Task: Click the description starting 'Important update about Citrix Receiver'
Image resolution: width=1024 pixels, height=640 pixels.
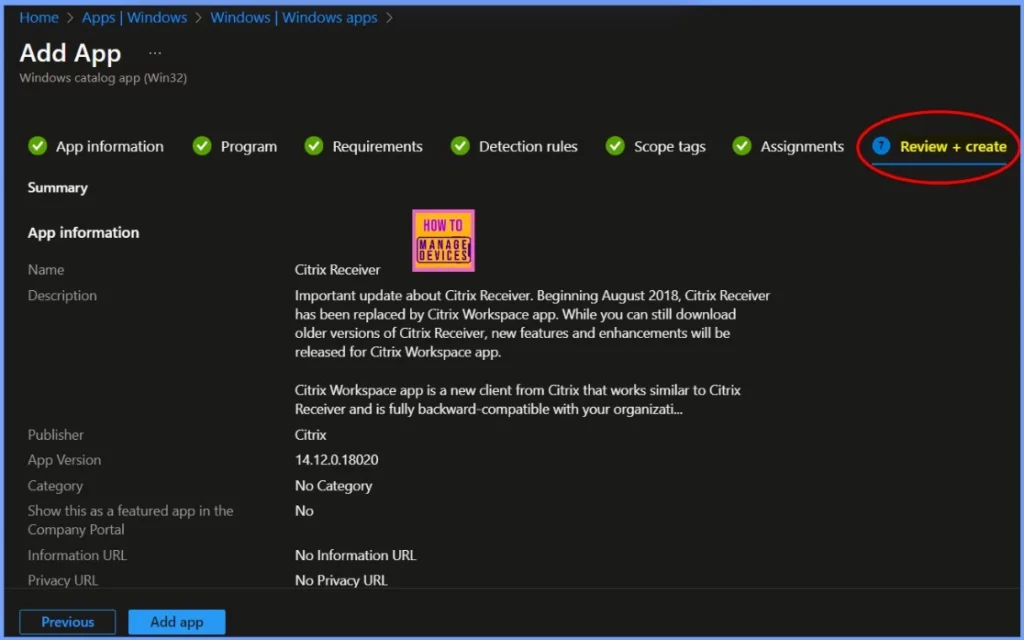Action: [x=532, y=324]
